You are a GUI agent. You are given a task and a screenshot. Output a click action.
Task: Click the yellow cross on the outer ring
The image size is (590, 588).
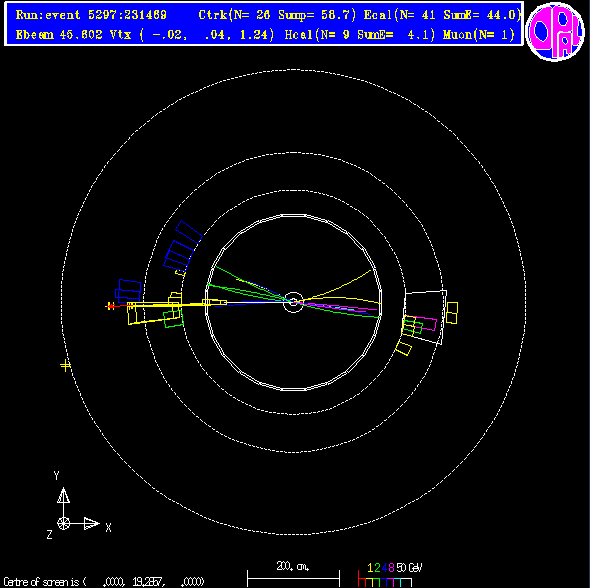(x=65, y=365)
